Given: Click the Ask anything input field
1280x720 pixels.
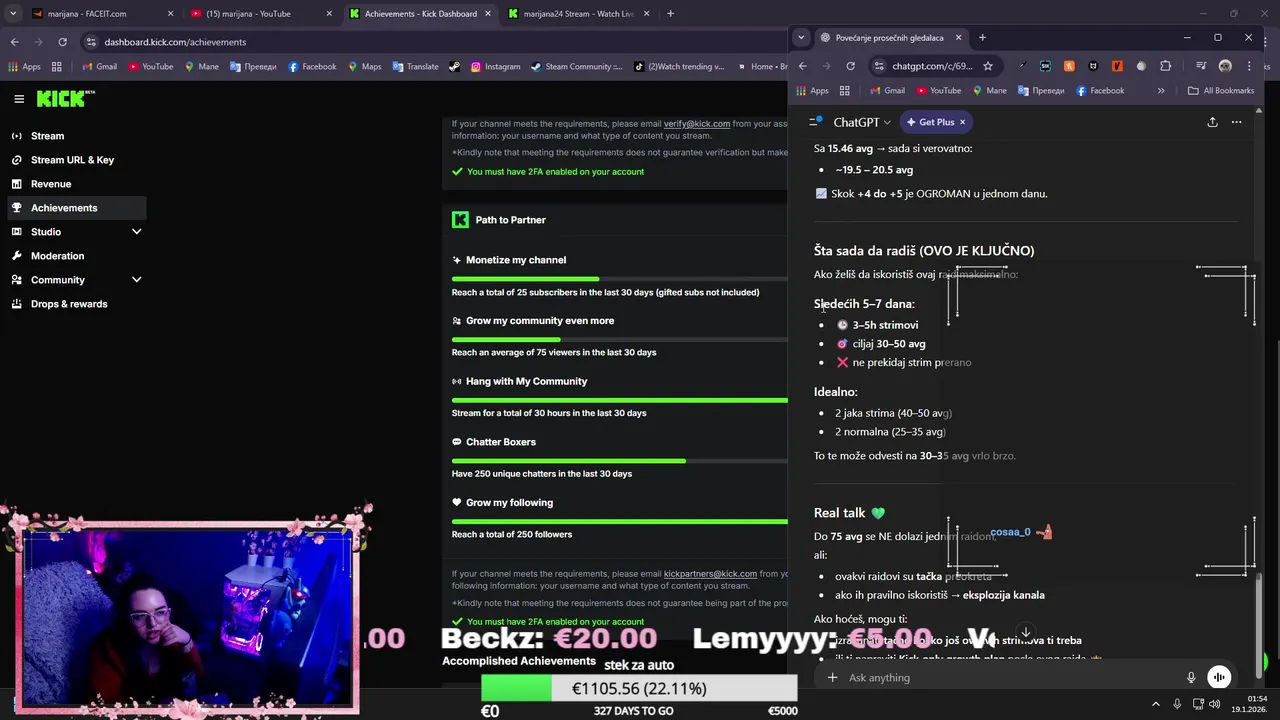Looking at the screenshot, I should click(x=1012, y=678).
